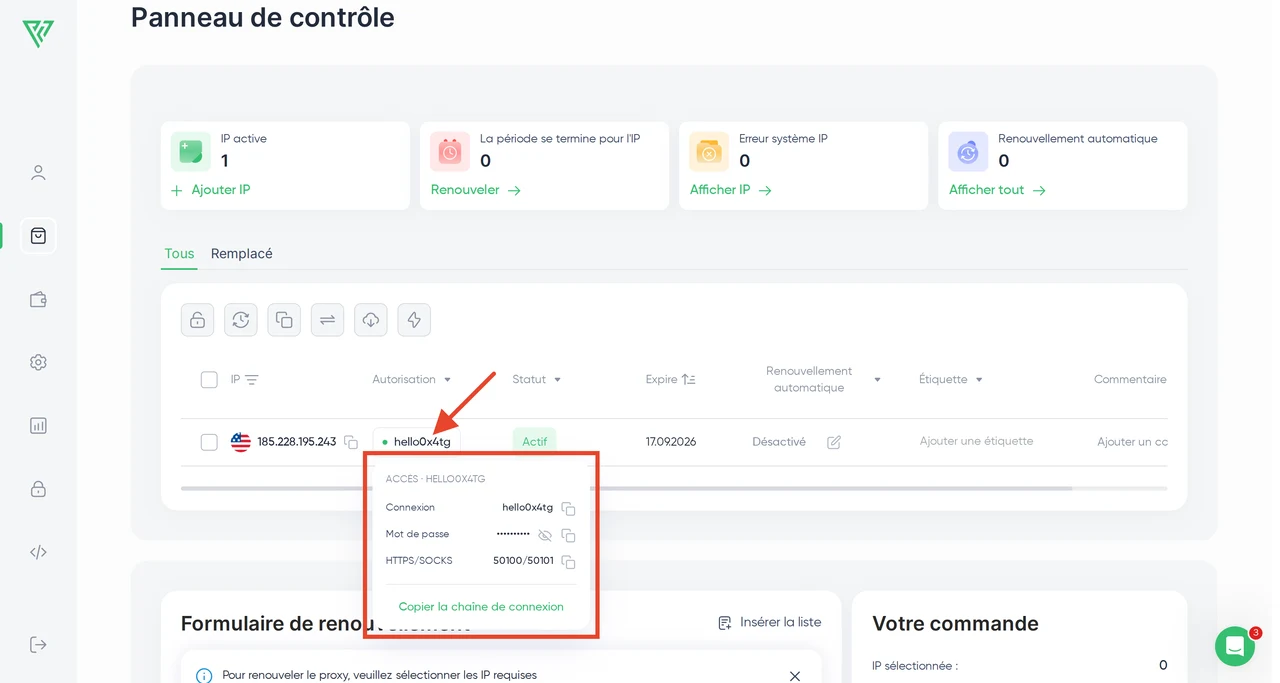Open the settings gear in sidebar
This screenshot has height=683, width=1280.
click(x=38, y=362)
